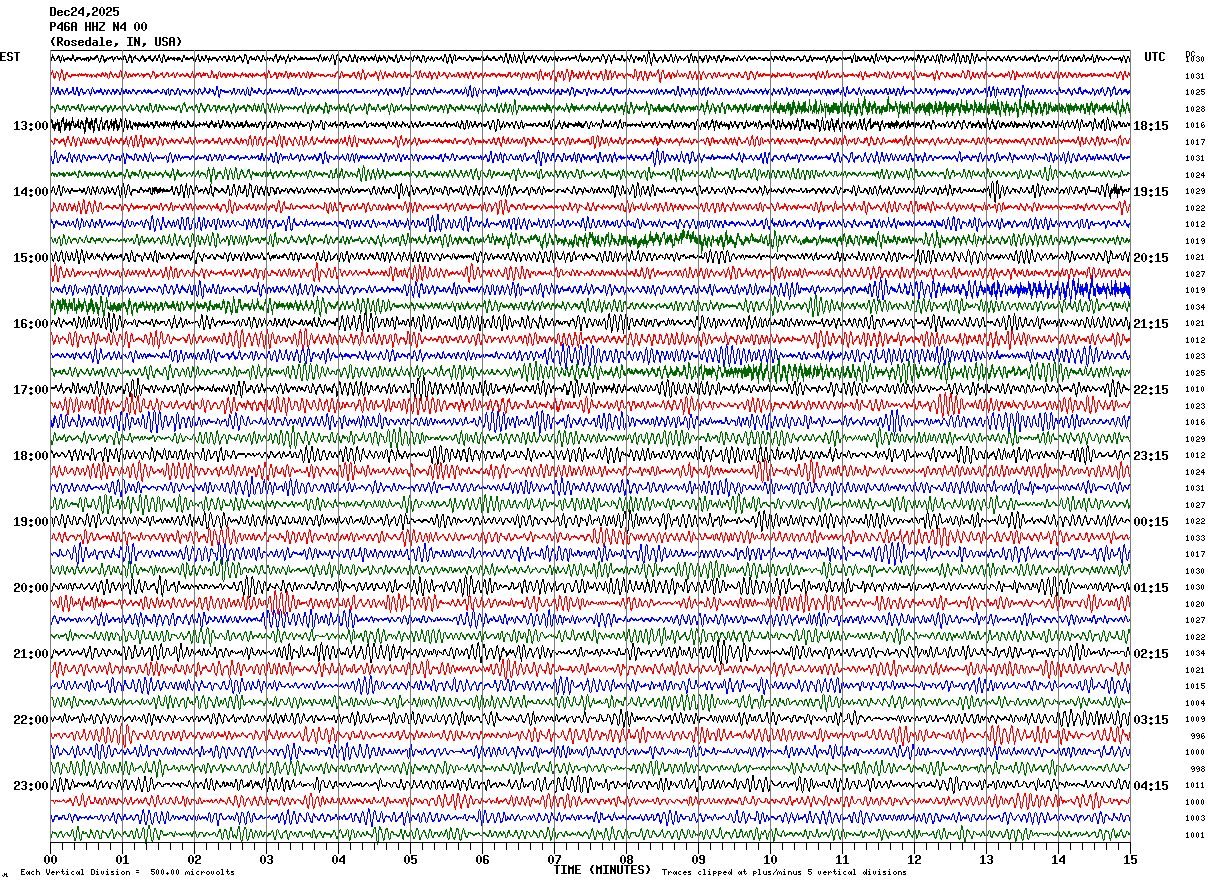Click DC offset value '1015'
The width and height of the screenshot is (1210, 886).
[x=1194, y=687]
